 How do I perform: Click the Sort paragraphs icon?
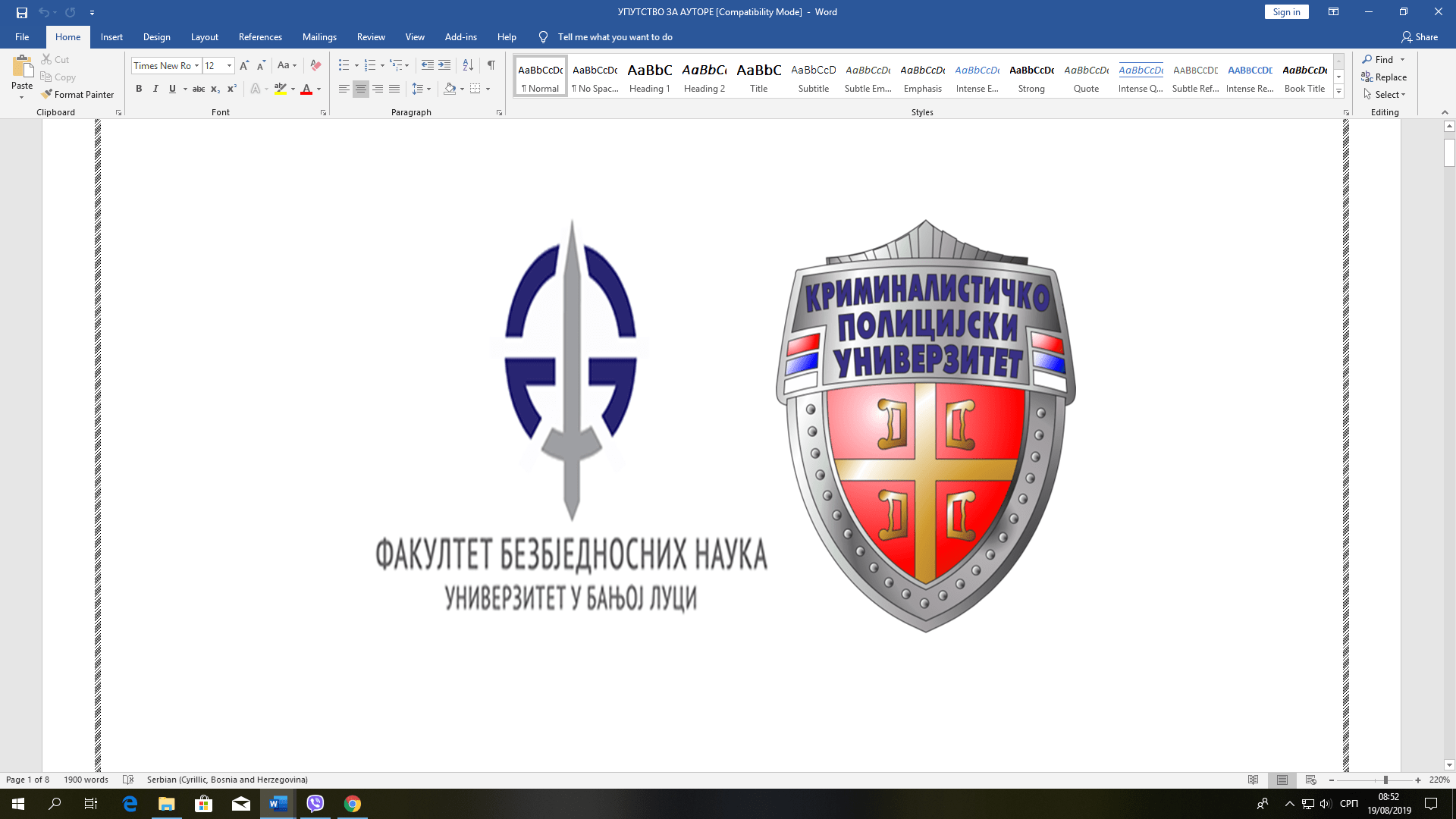(x=468, y=66)
